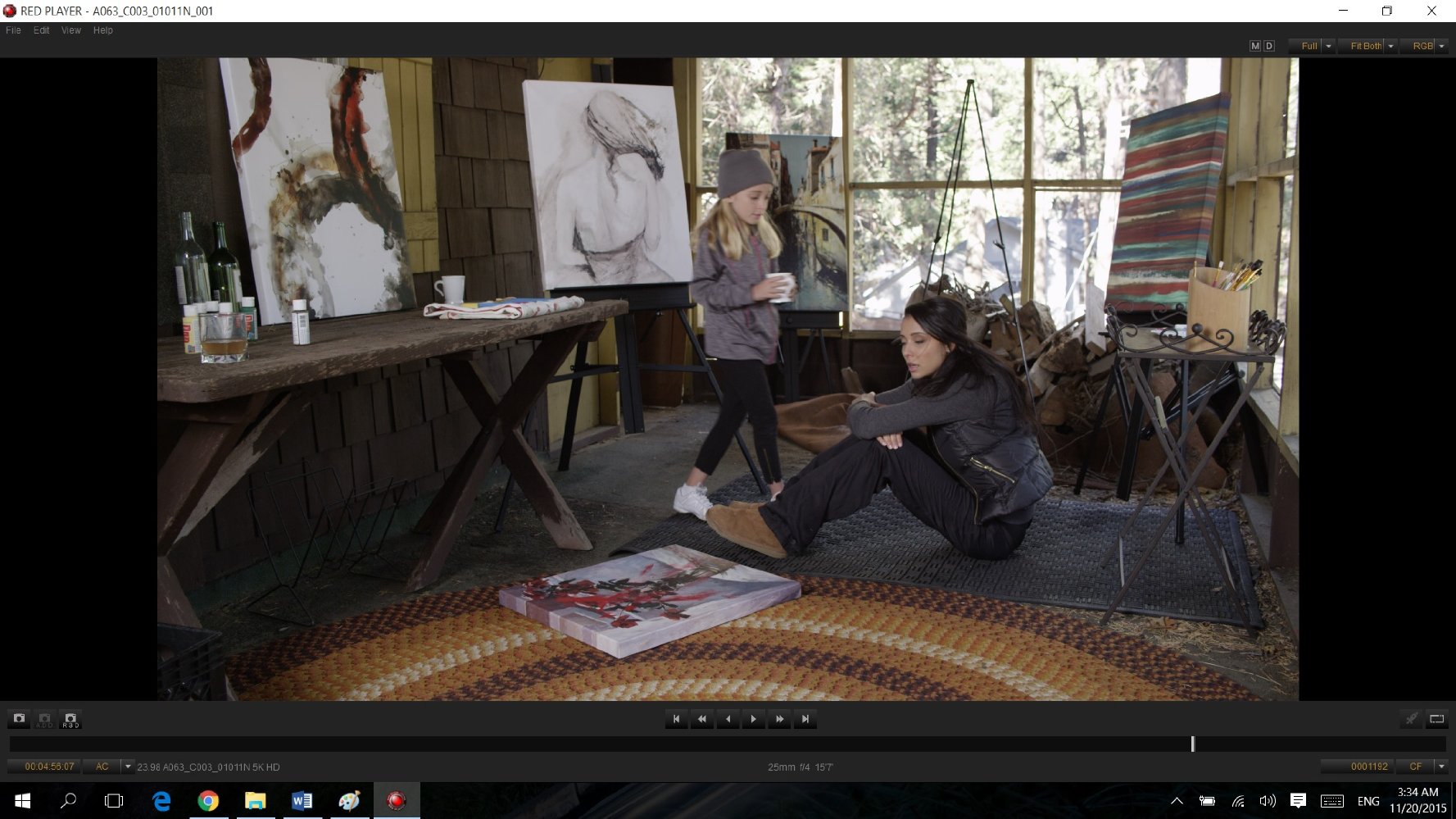Restore down the RED PLAYER window
Image resolution: width=1456 pixels, height=819 pixels.
[x=1386, y=11]
